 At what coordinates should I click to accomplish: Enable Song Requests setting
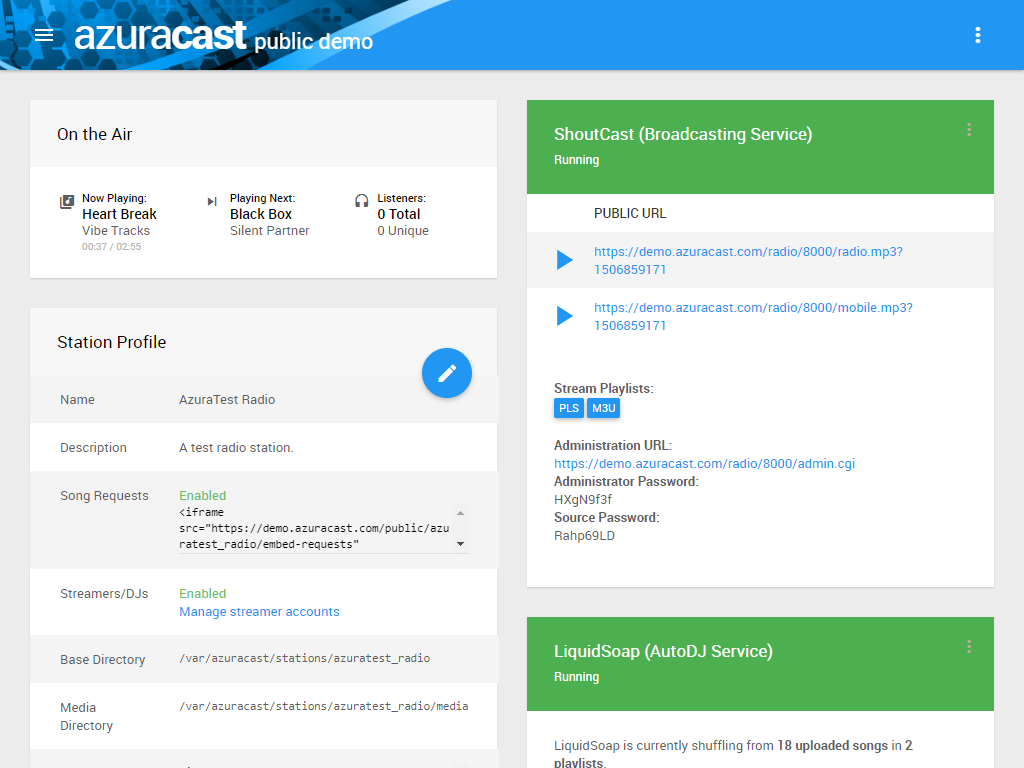pyautogui.click(x=202, y=495)
